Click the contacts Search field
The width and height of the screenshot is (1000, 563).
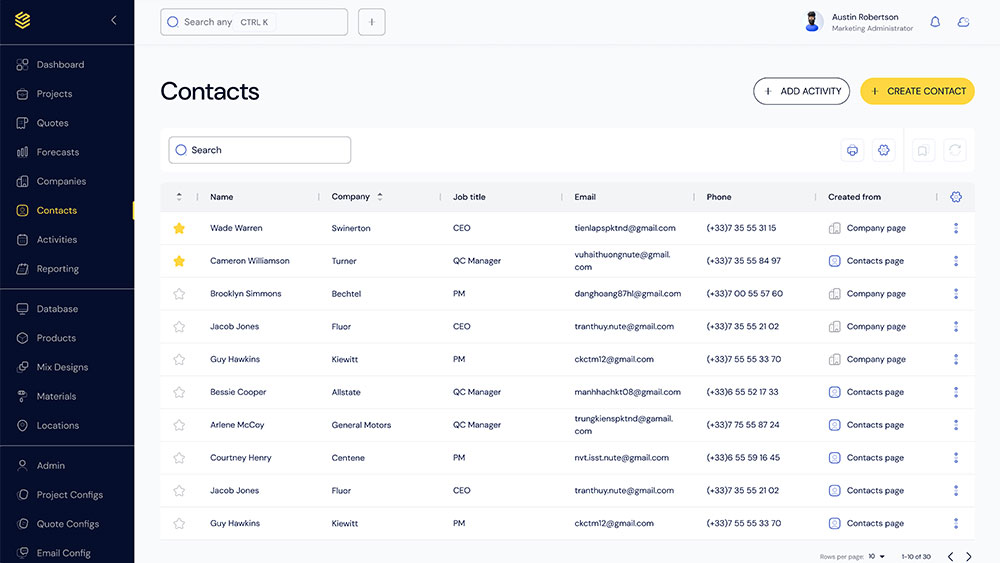coord(260,150)
